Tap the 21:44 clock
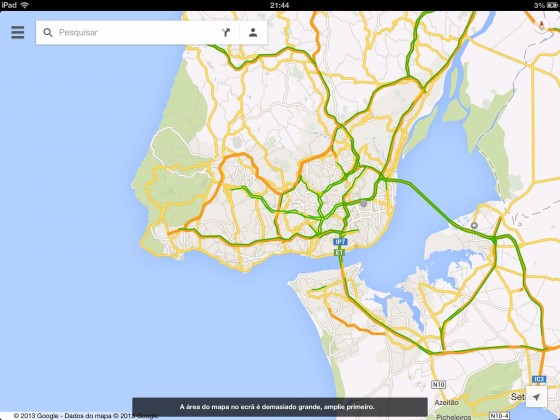Screen dimensions: 560x420 (x=280, y=5)
